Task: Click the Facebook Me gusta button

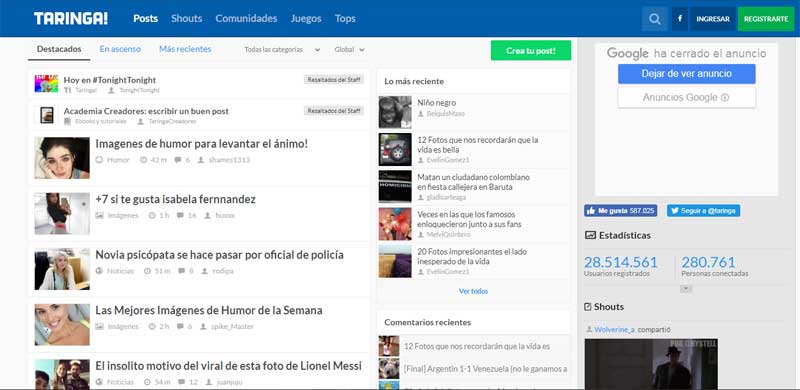Action: click(x=620, y=211)
